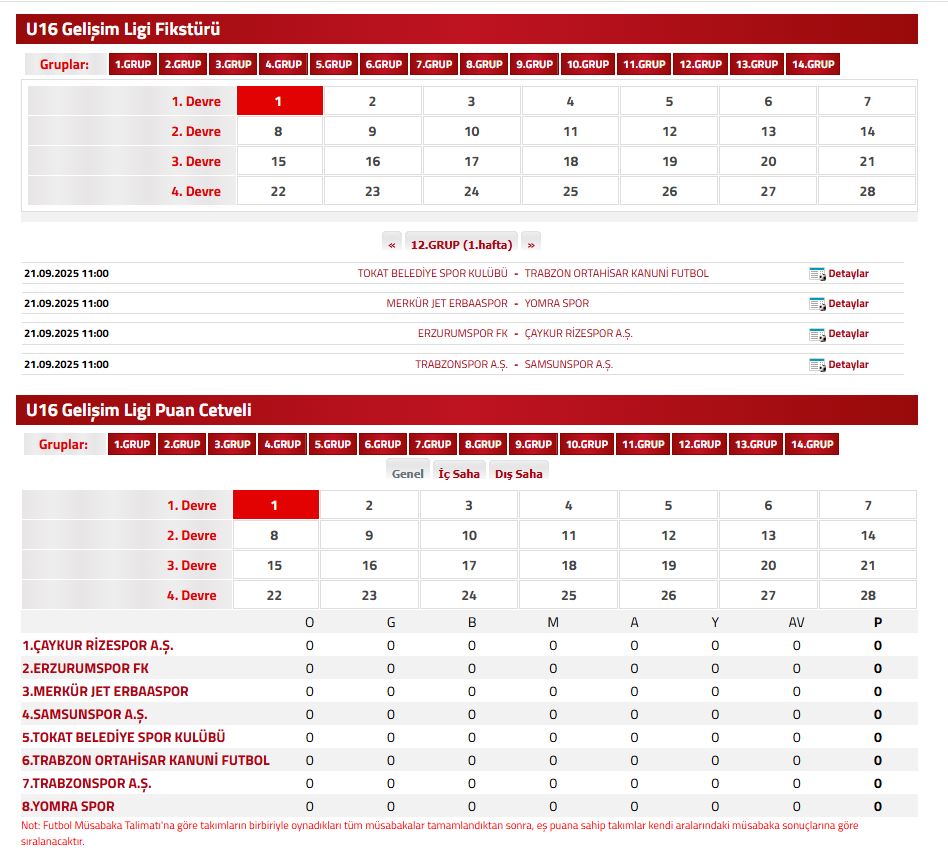Show the Genel standings tab
The height and width of the screenshot is (859, 948).
[x=408, y=474]
